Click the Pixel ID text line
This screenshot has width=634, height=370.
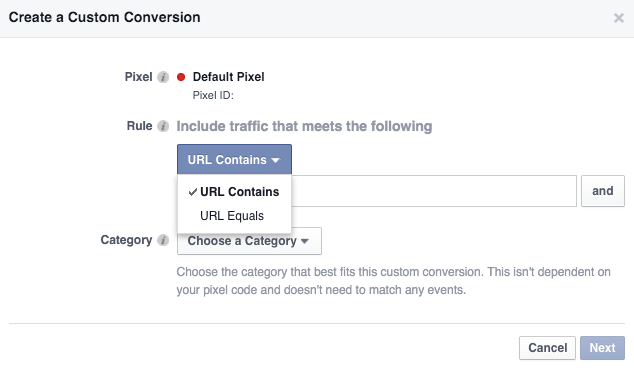click(213, 95)
